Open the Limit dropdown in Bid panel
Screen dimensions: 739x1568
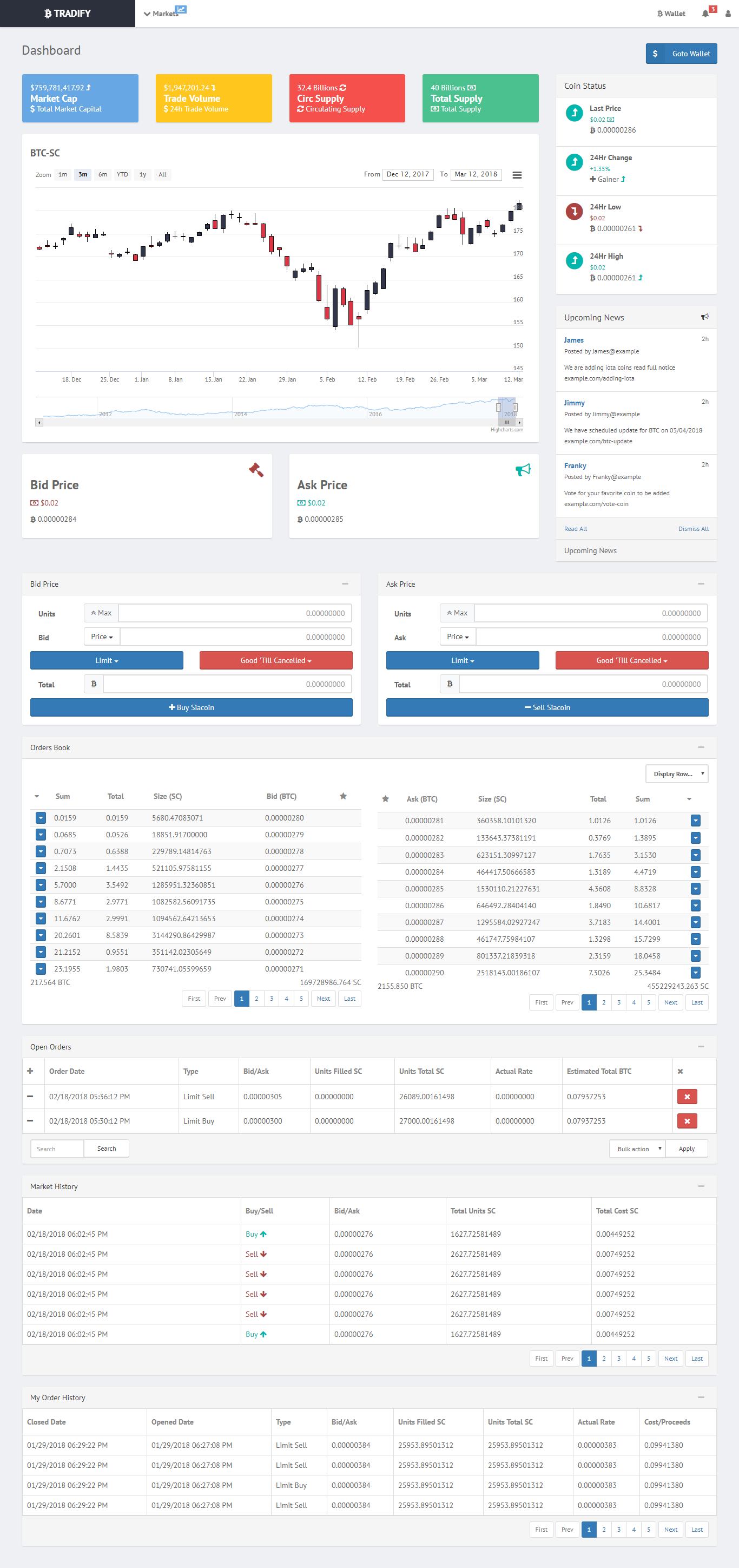coord(107,660)
